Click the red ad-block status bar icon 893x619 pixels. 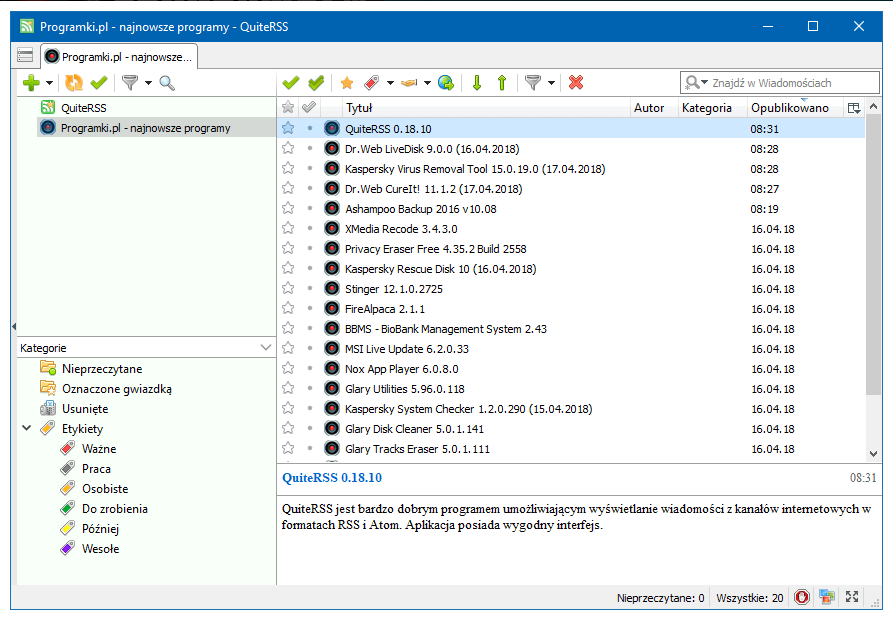(802, 597)
